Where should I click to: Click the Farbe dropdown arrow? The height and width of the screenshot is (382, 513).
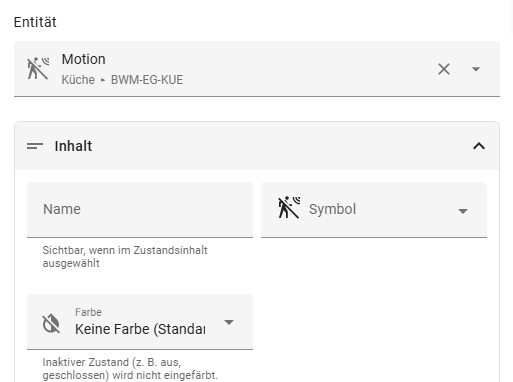[229, 322]
